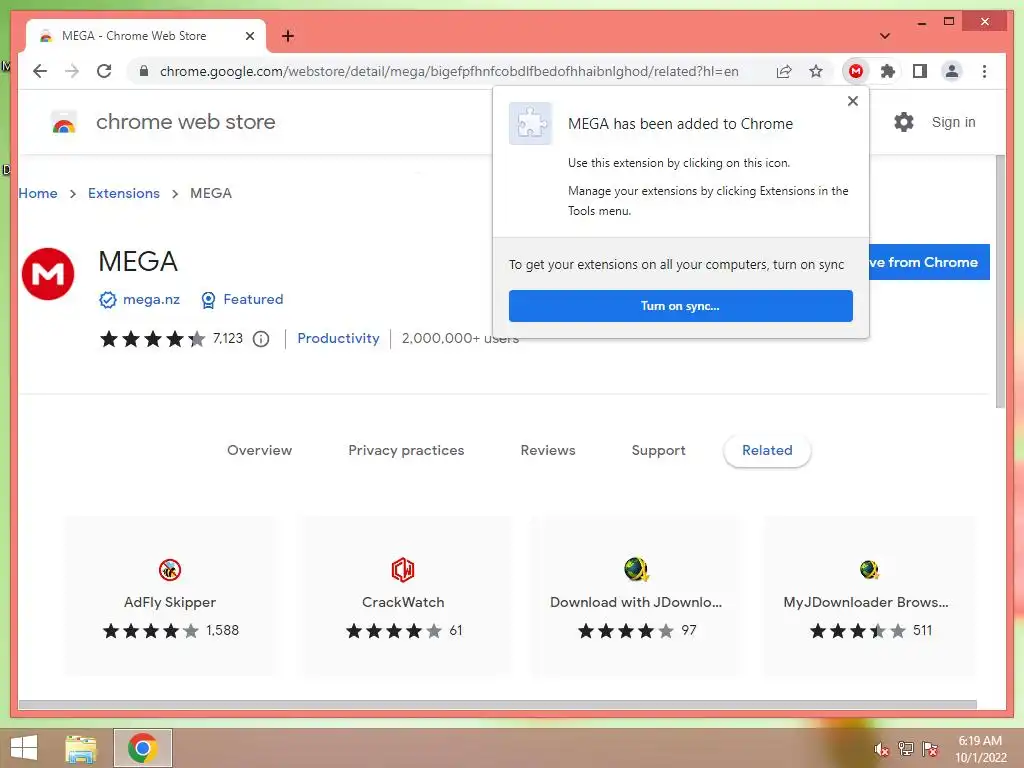Image resolution: width=1024 pixels, height=768 pixels.
Task: Click the MEGA extension icon in toolbar
Action: point(856,71)
